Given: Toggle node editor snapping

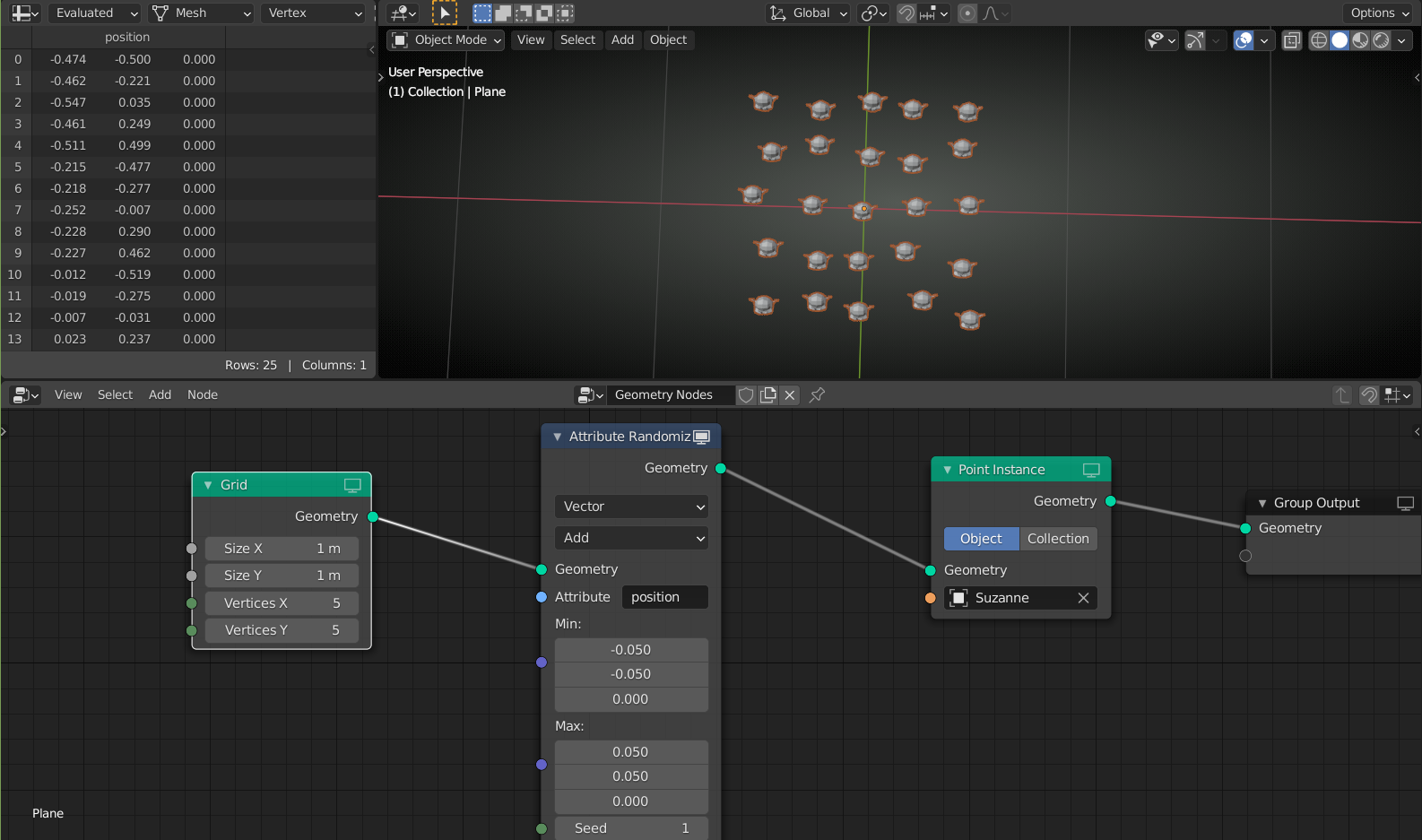Looking at the screenshot, I should click(x=1369, y=395).
